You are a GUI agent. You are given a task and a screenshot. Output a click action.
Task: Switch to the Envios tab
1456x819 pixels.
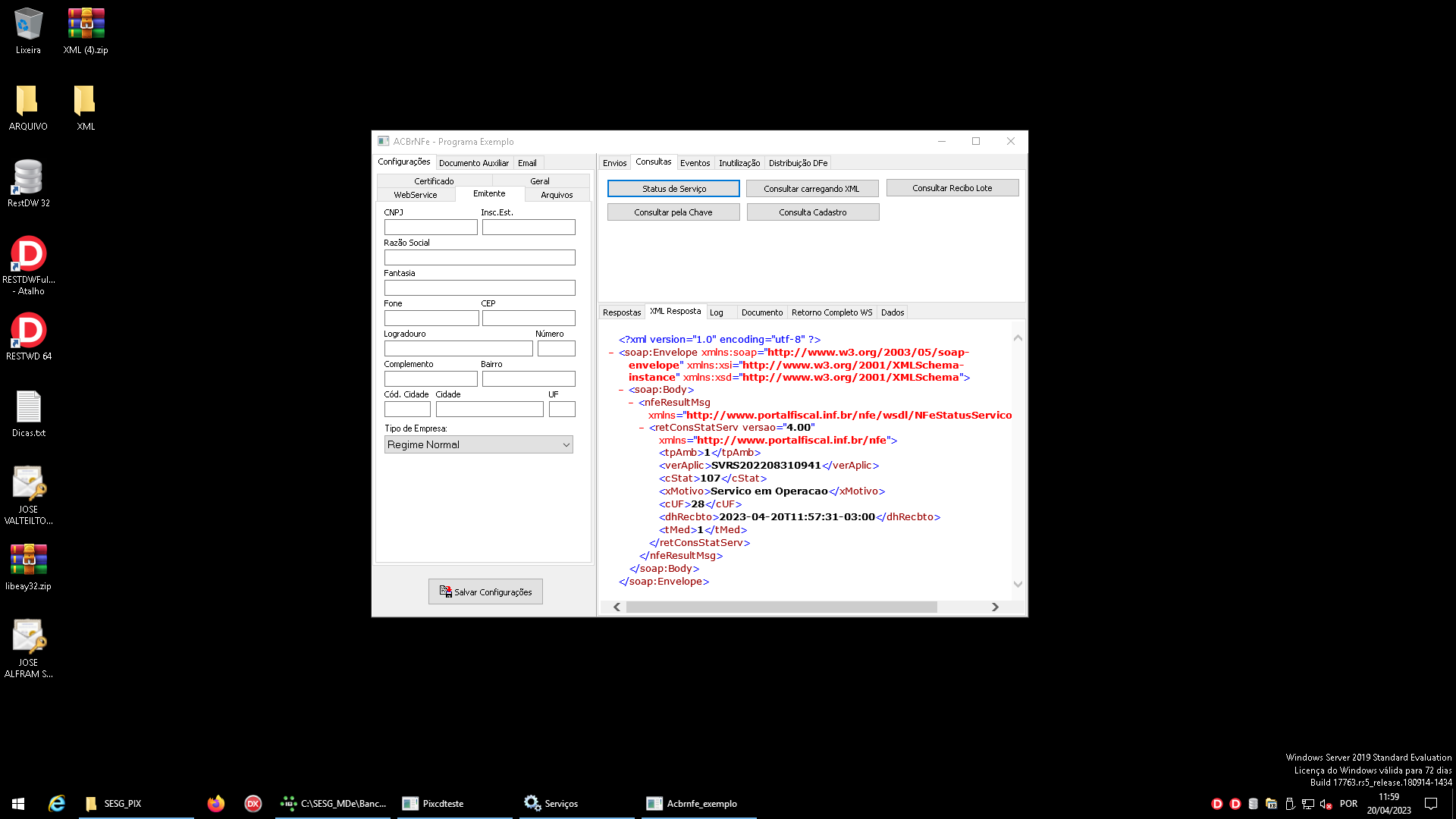pos(614,163)
